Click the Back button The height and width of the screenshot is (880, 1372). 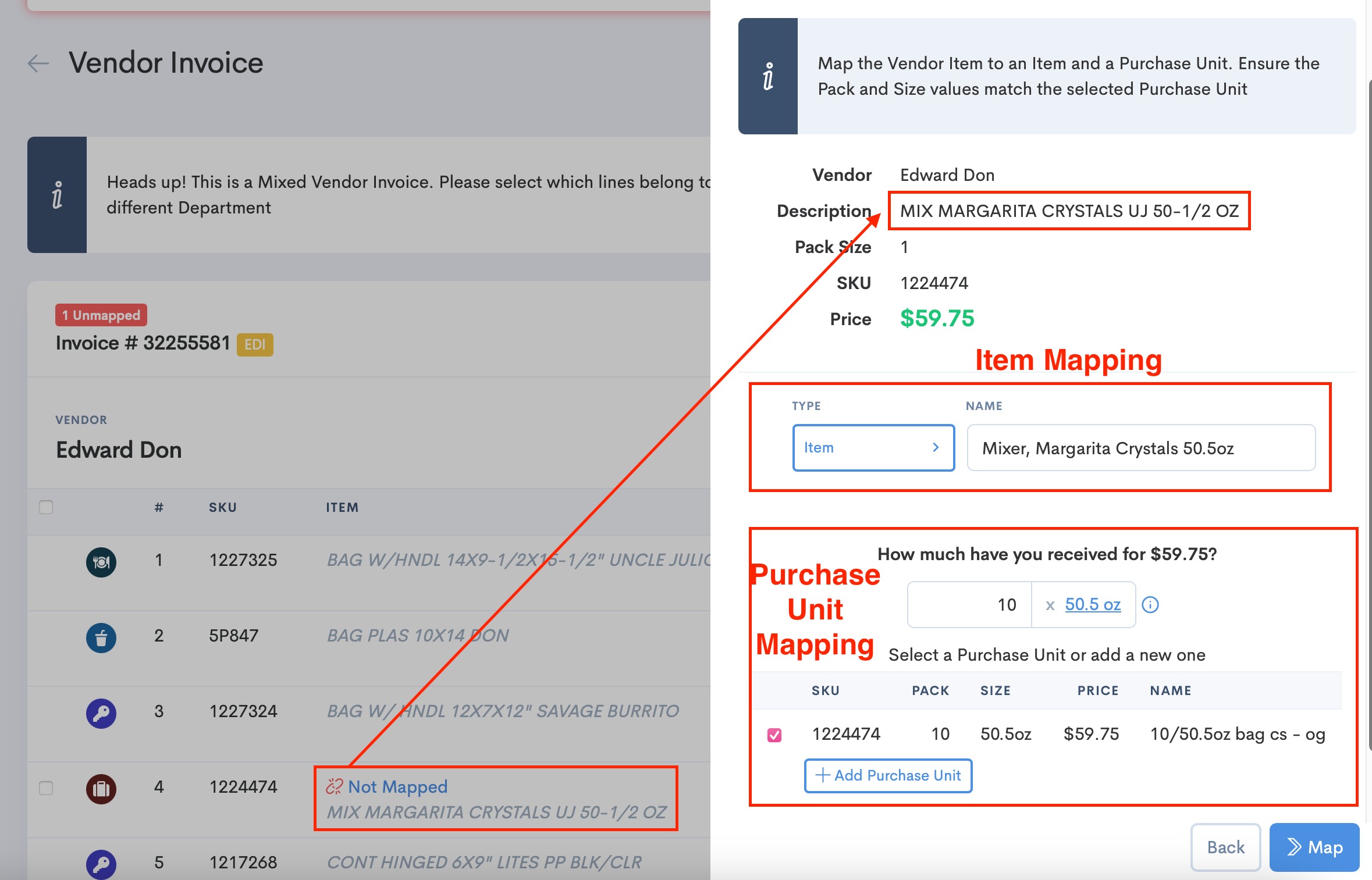[1225, 847]
